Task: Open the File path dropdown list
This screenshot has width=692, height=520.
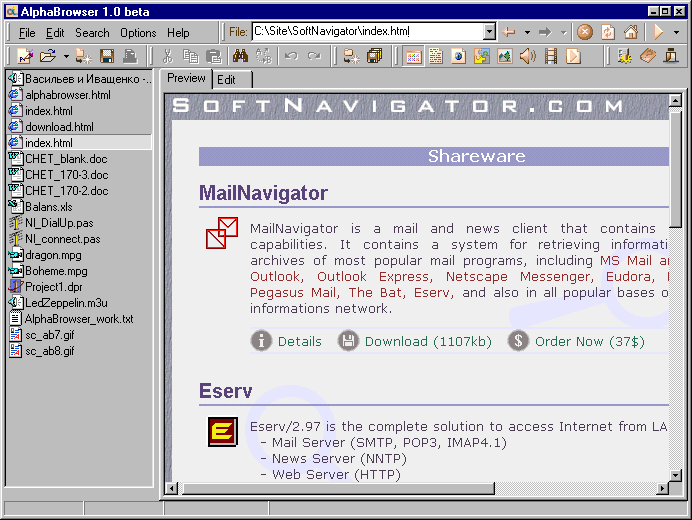Action: point(489,32)
